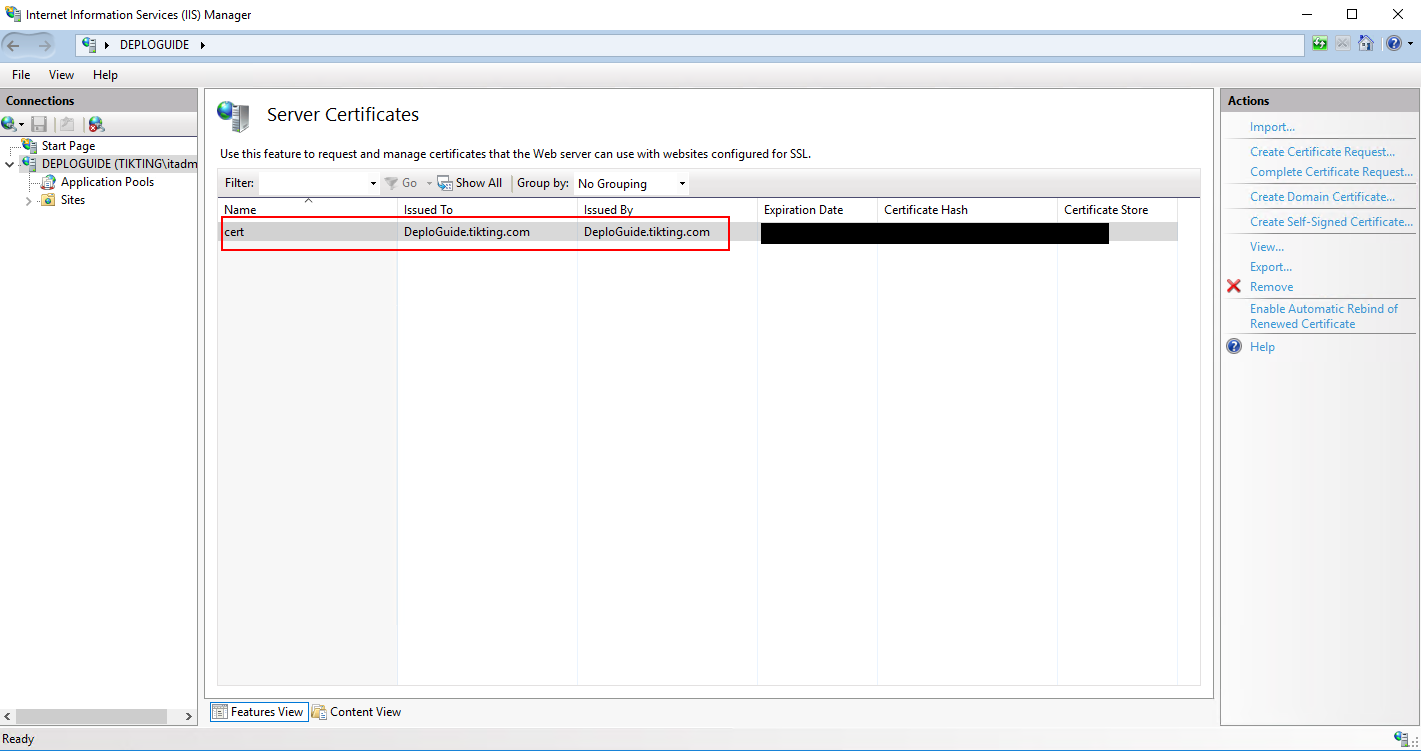Open the View menu

point(61,75)
